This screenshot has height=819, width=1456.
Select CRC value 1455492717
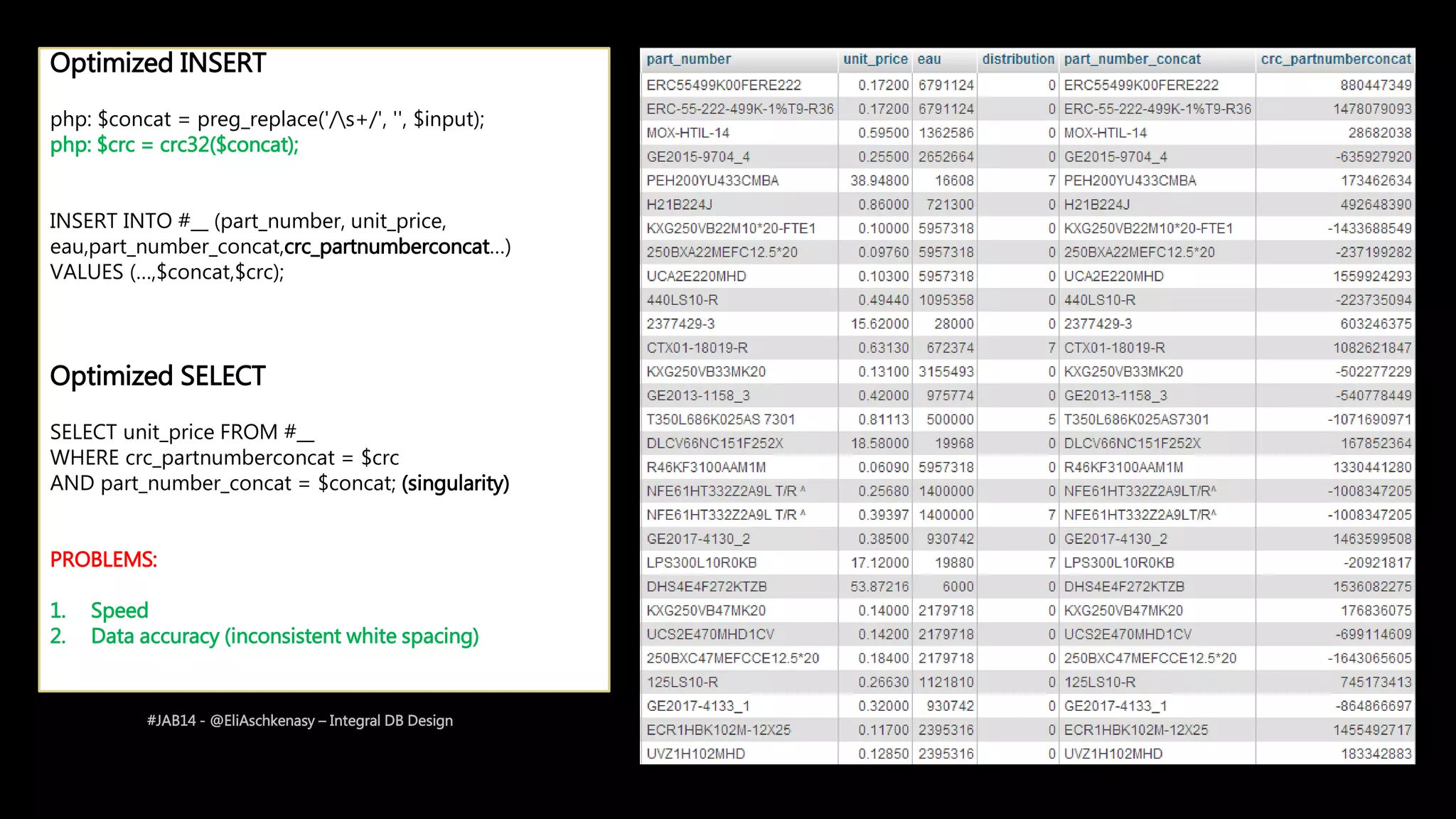pos(1372,730)
